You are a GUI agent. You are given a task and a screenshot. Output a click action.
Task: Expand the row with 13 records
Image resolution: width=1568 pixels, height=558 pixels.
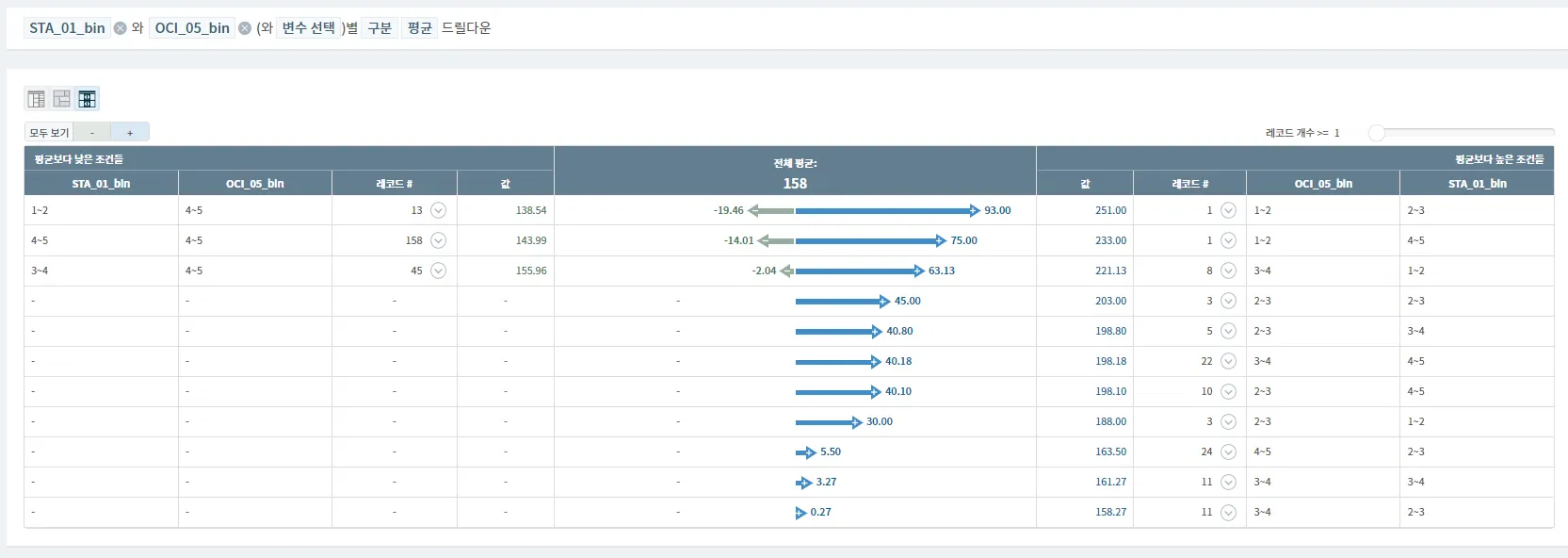(438, 210)
